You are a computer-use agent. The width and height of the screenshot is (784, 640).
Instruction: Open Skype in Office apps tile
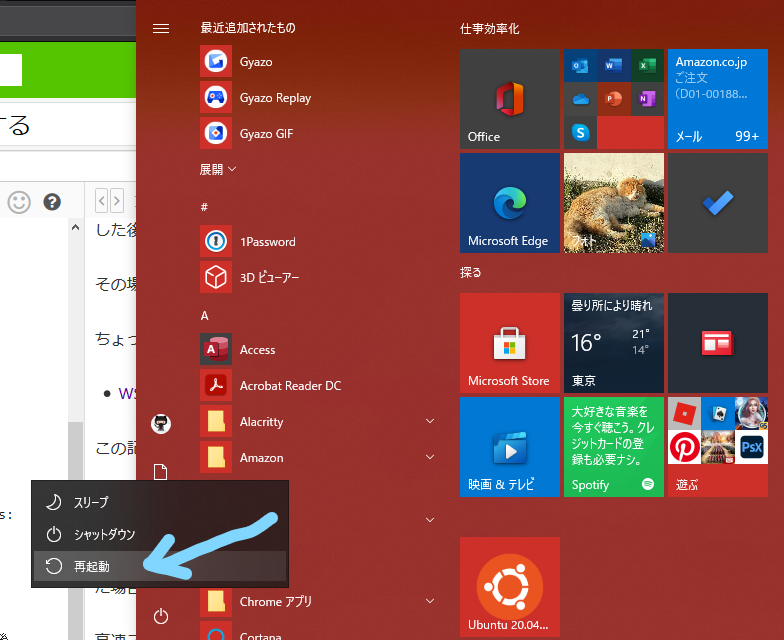tap(580, 132)
